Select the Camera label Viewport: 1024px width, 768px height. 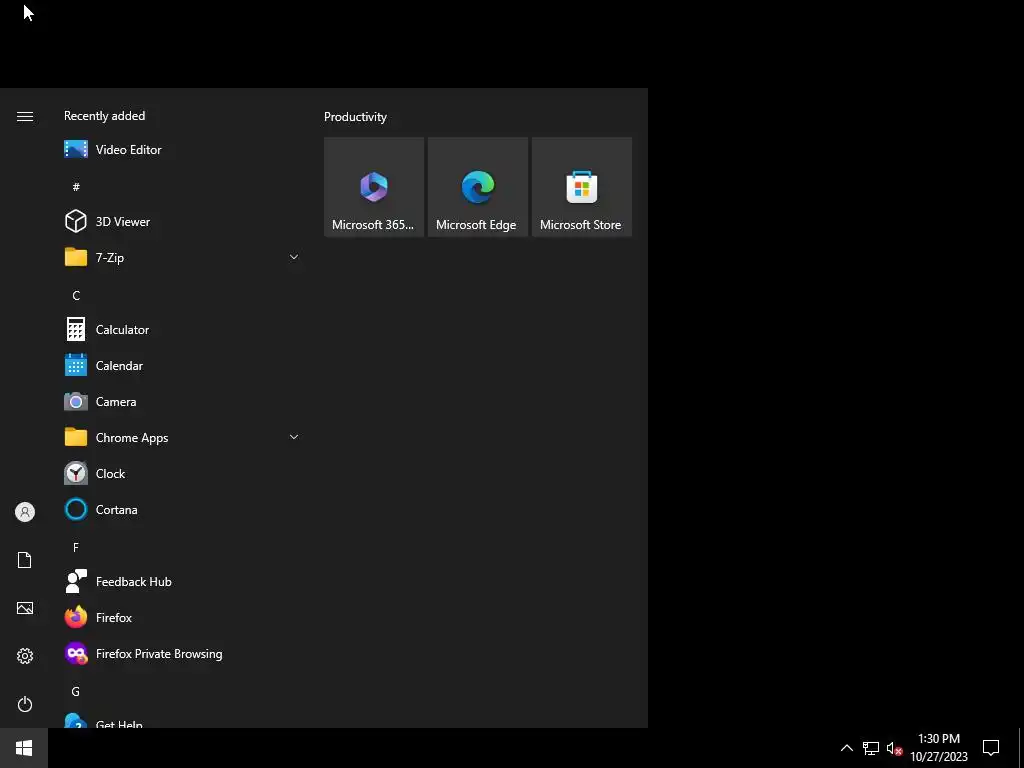[x=116, y=402]
